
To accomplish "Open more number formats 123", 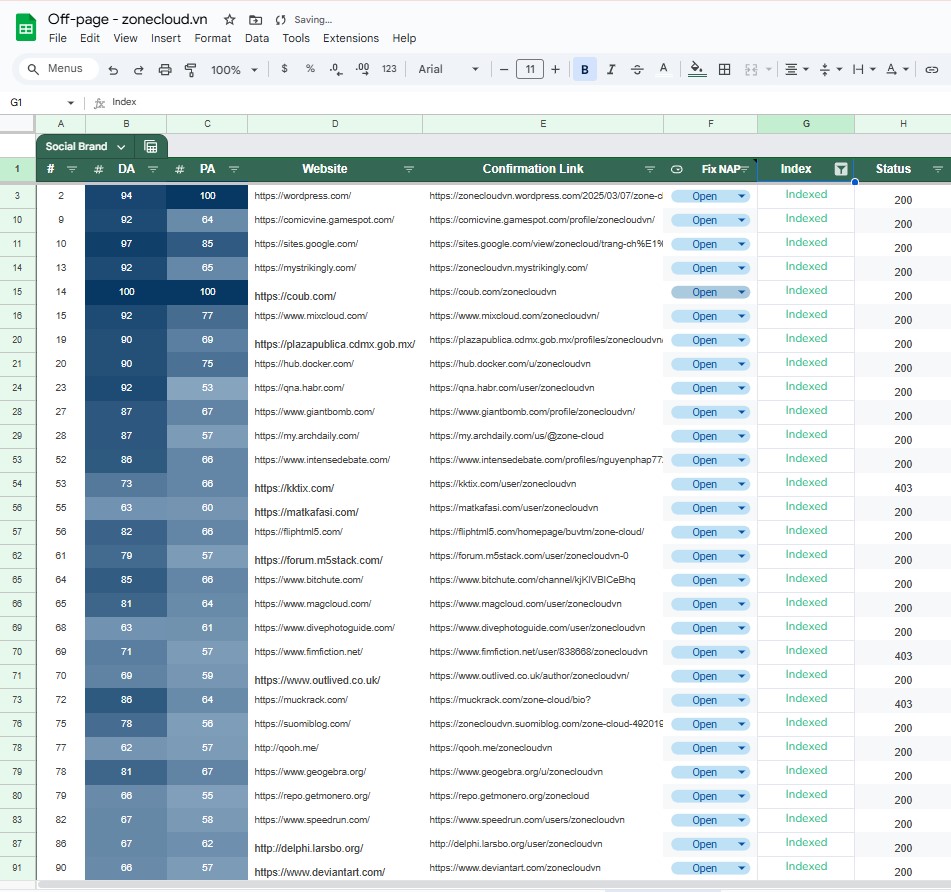I will pyautogui.click(x=389, y=69).
